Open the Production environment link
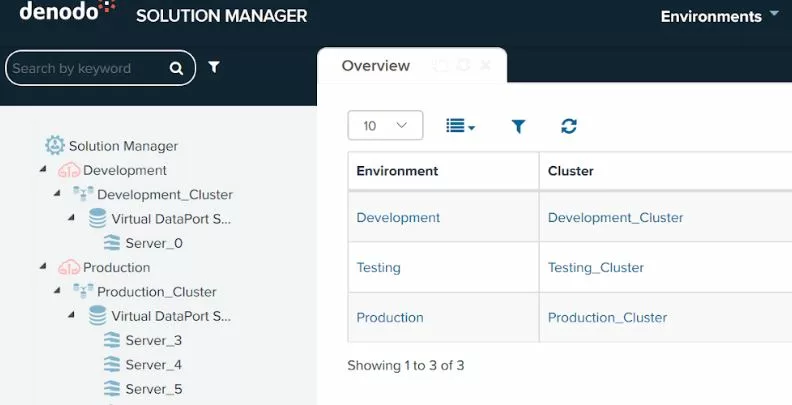This screenshot has width=792, height=405. (390, 318)
